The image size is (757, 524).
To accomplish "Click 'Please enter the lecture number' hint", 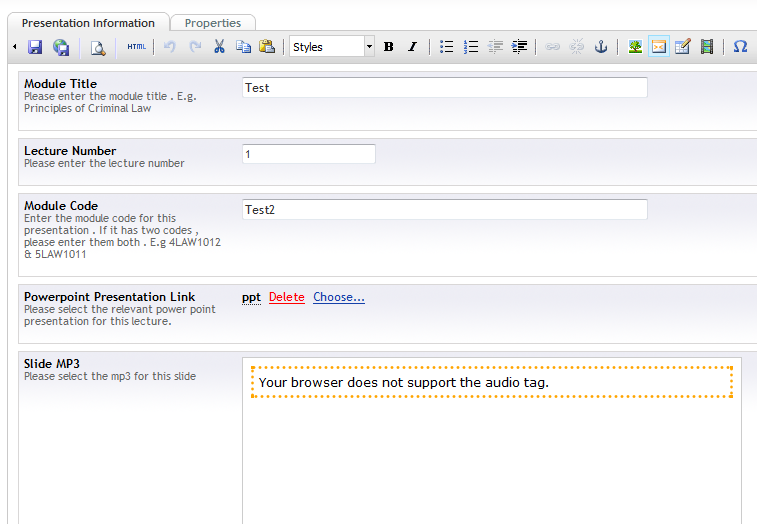I will (104, 163).
